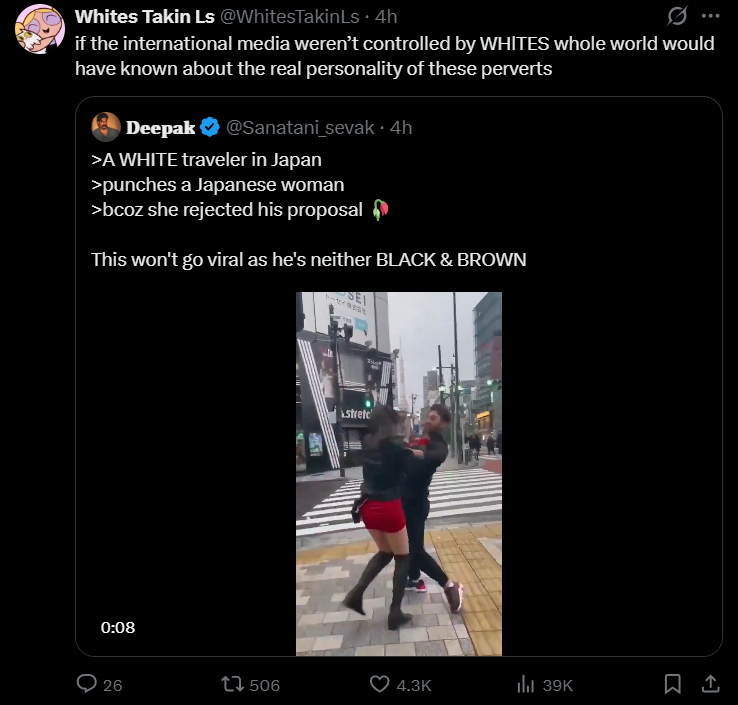Click the reply speech bubble icon
This screenshot has width=738, height=705.
click(x=87, y=684)
